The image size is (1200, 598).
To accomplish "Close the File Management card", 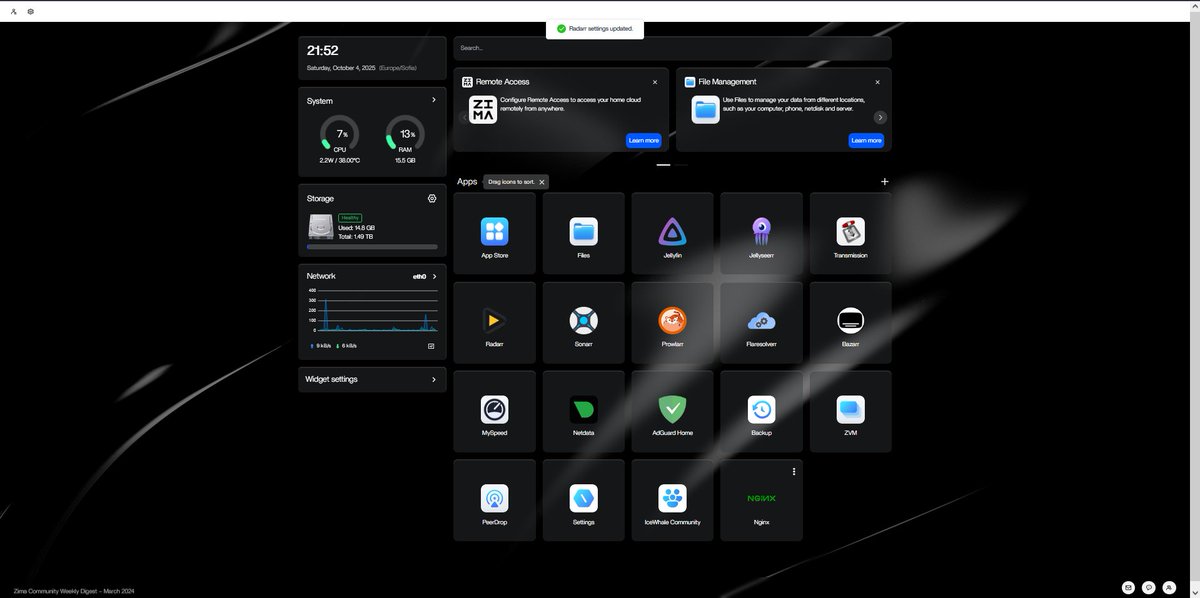I will (878, 82).
